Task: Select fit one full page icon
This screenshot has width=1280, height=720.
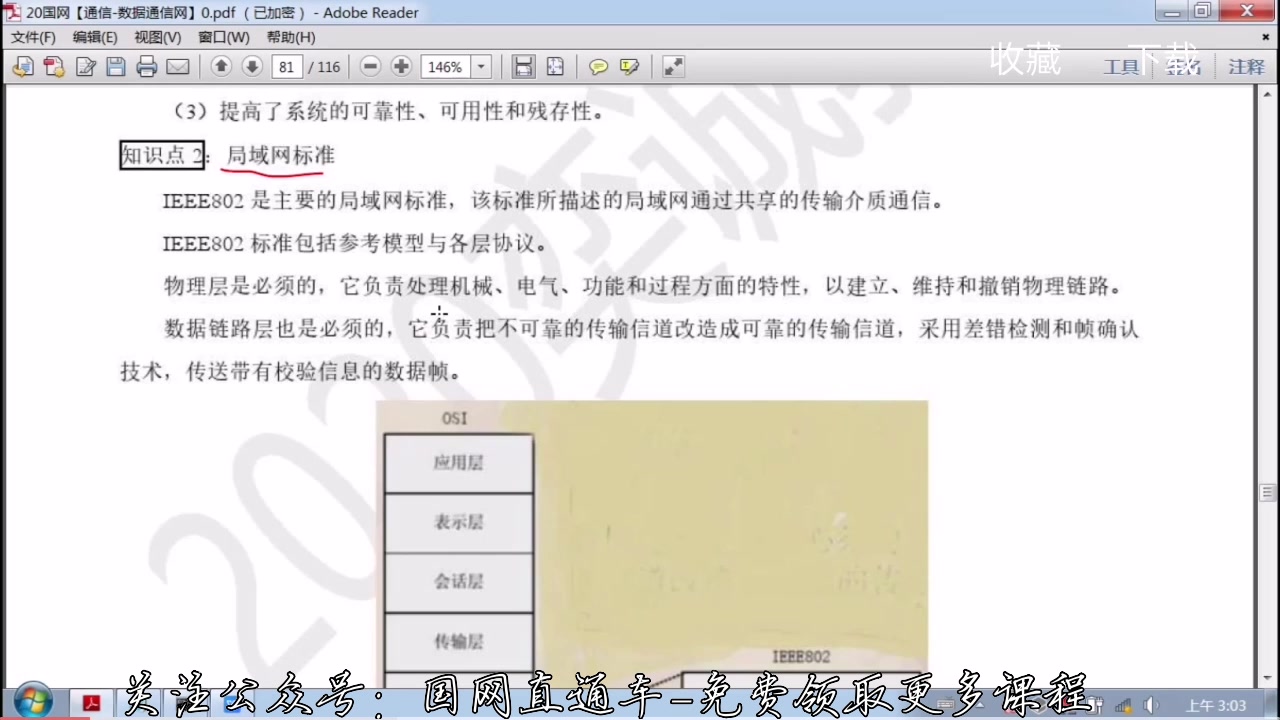Action: 555,67
